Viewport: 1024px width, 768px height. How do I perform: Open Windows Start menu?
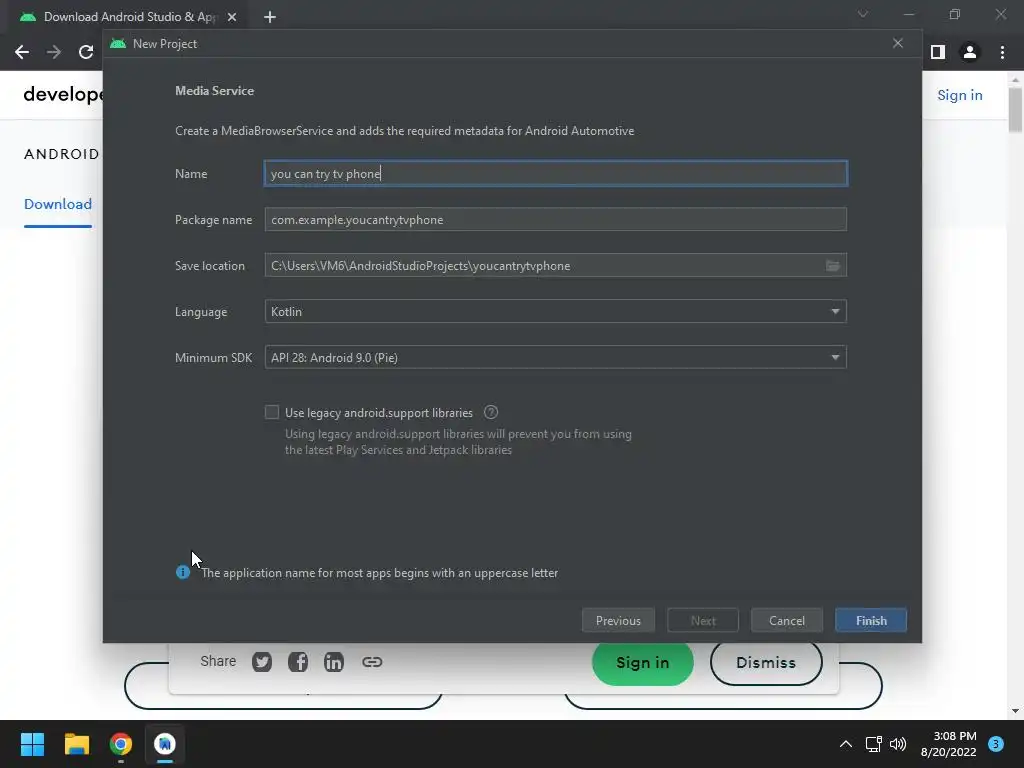(x=32, y=744)
